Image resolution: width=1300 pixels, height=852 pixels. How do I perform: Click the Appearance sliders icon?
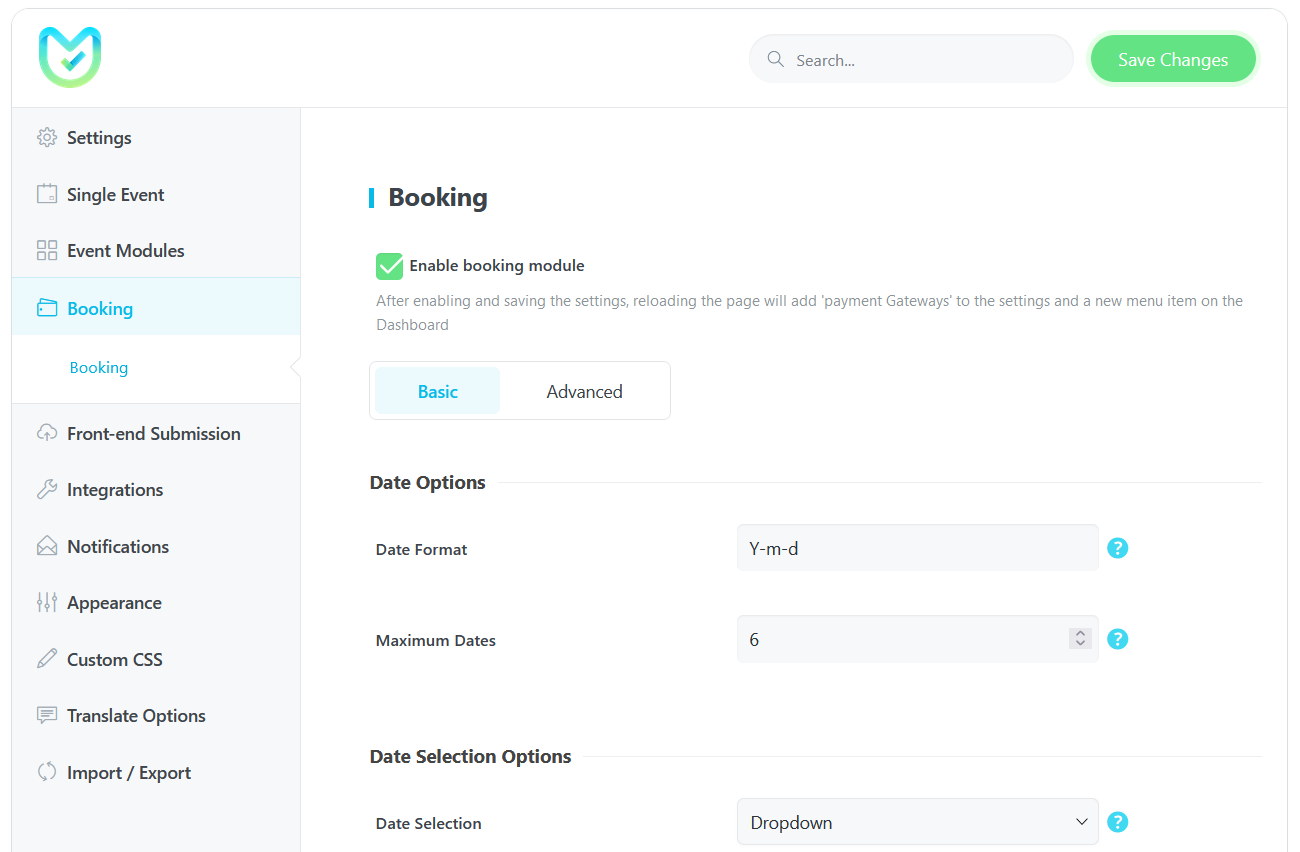point(47,602)
